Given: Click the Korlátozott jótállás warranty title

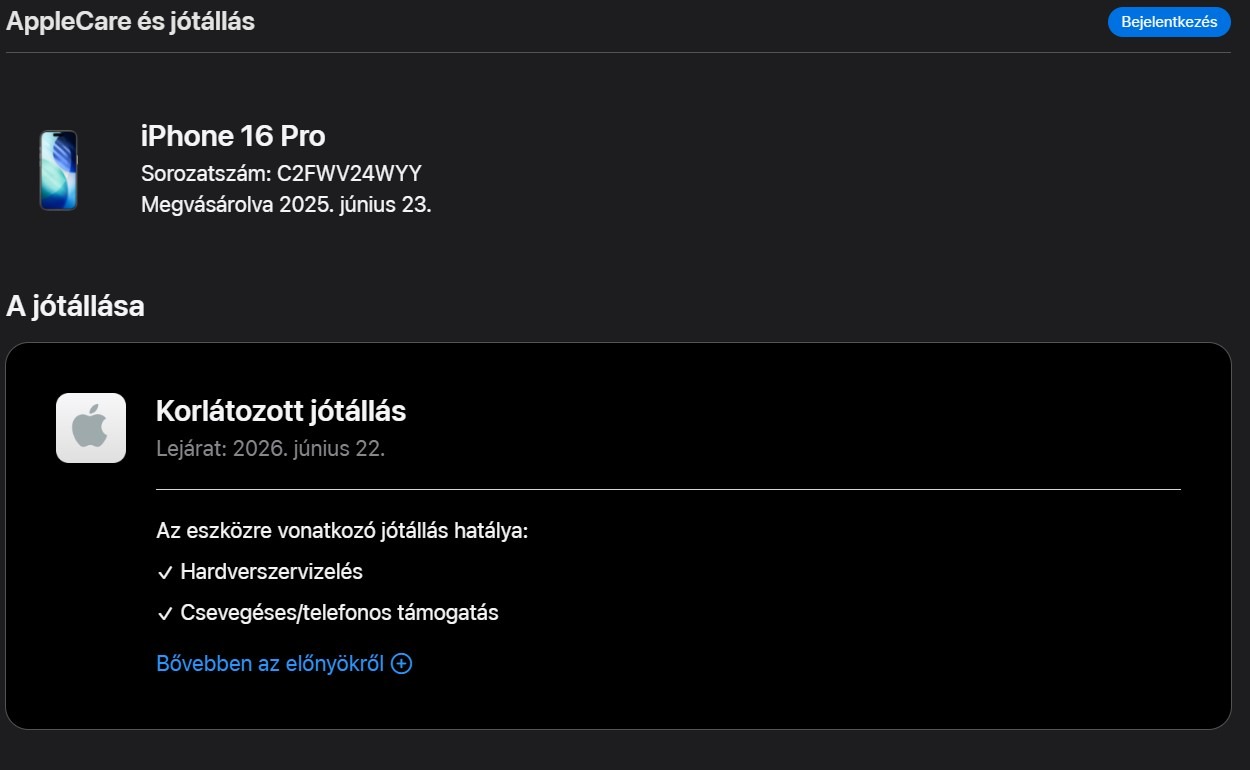Looking at the screenshot, I should 281,411.
